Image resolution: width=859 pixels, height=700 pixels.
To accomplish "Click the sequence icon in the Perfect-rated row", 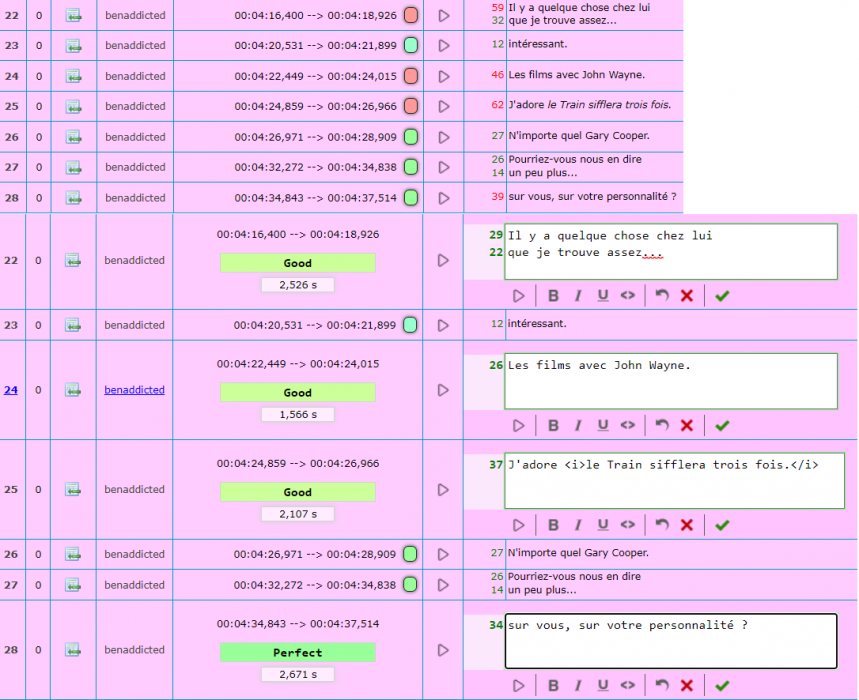I will [x=73, y=650].
